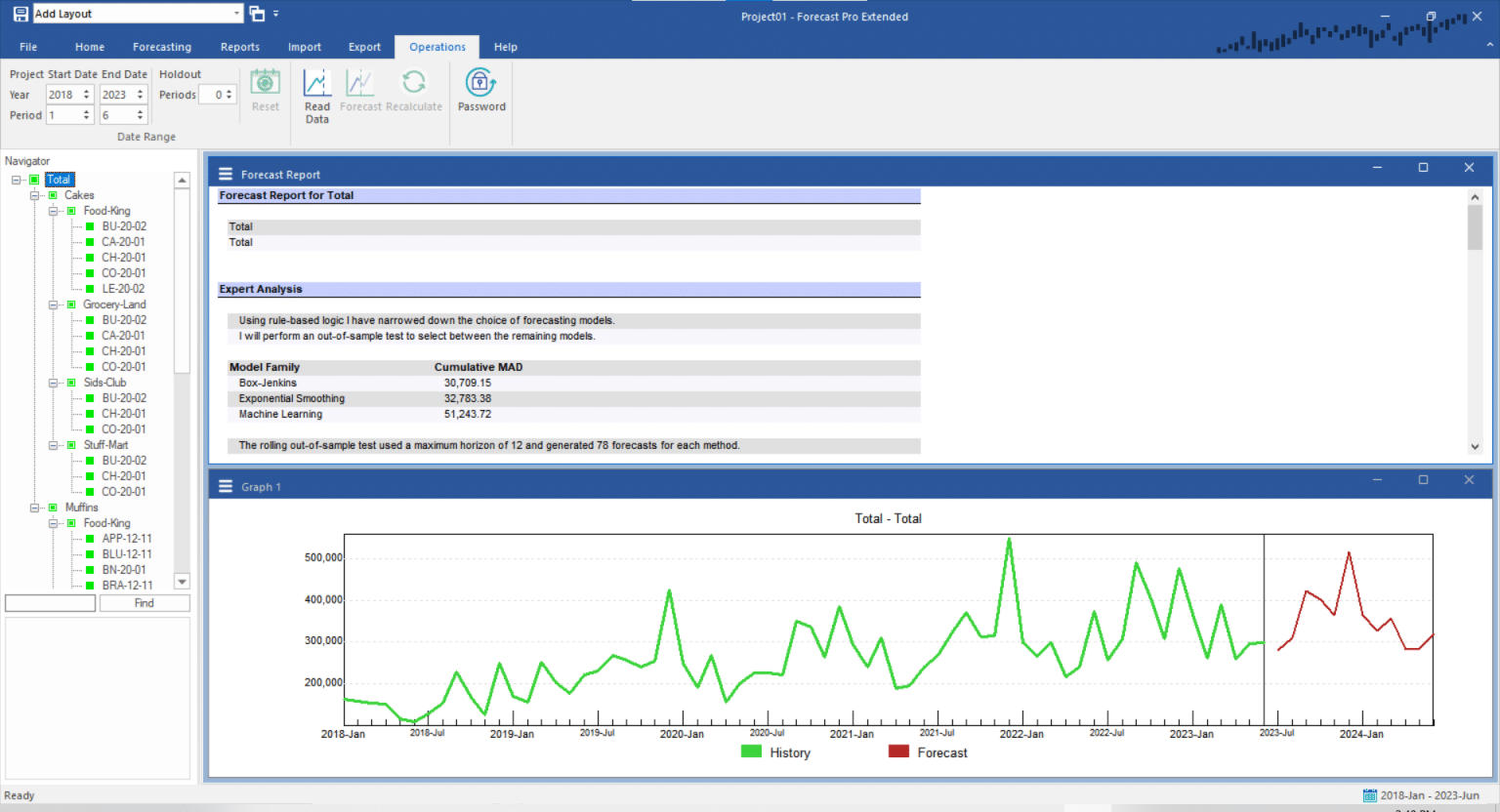Click the Start Date Year field showing 2018
This screenshot has width=1500, height=812.
tap(69, 95)
